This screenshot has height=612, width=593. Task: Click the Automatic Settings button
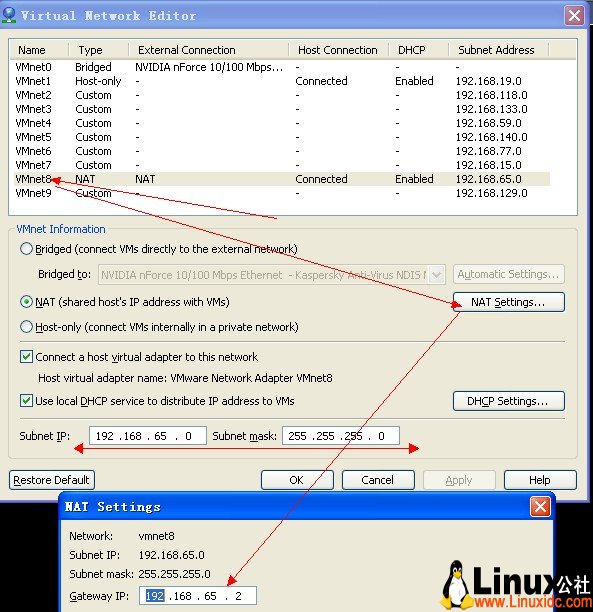(x=508, y=274)
